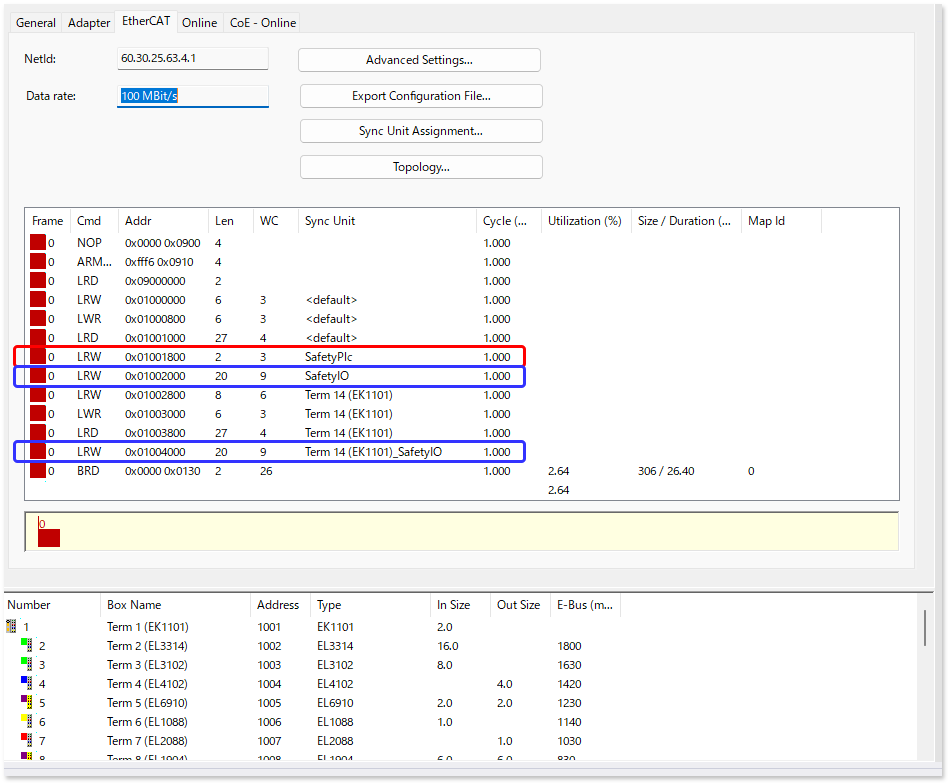
Task: Click the red frame marker in the BRD row
Action: (x=38, y=471)
